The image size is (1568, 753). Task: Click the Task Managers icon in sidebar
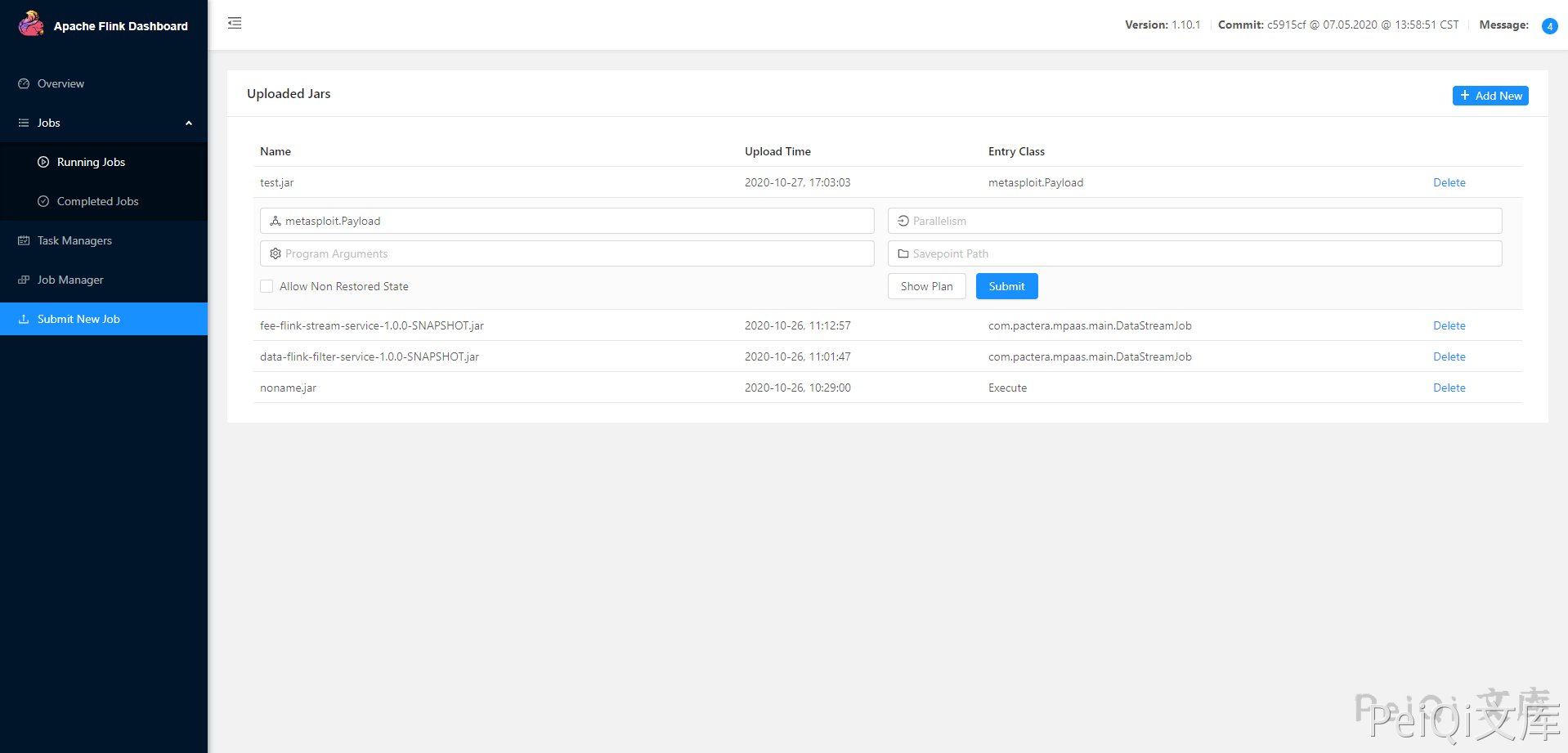24,240
